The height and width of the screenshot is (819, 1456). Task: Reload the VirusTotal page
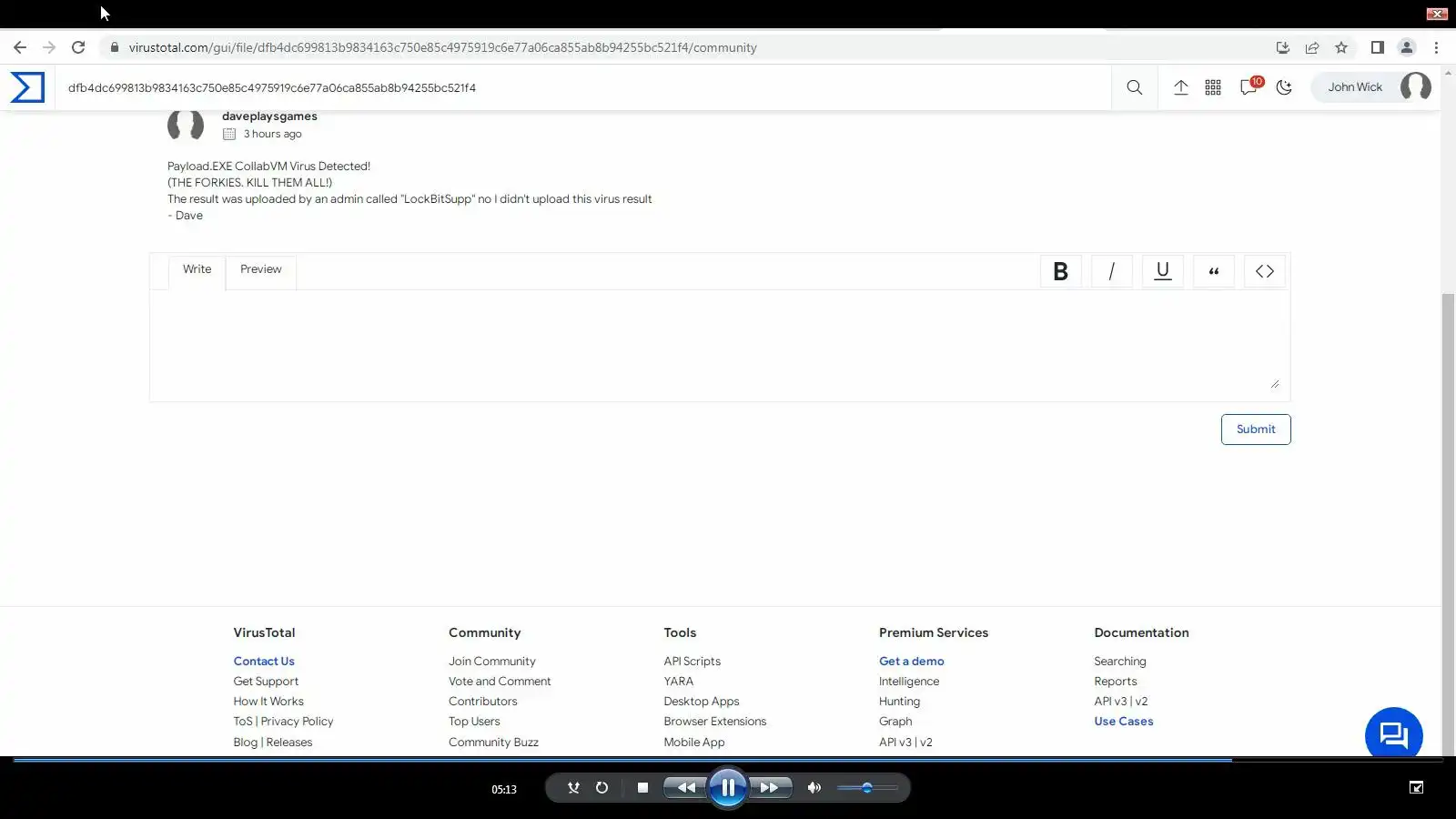pos(78,47)
